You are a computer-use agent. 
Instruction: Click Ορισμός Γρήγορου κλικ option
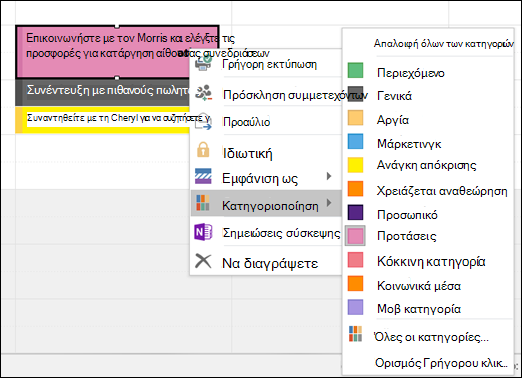pos(441,363)
